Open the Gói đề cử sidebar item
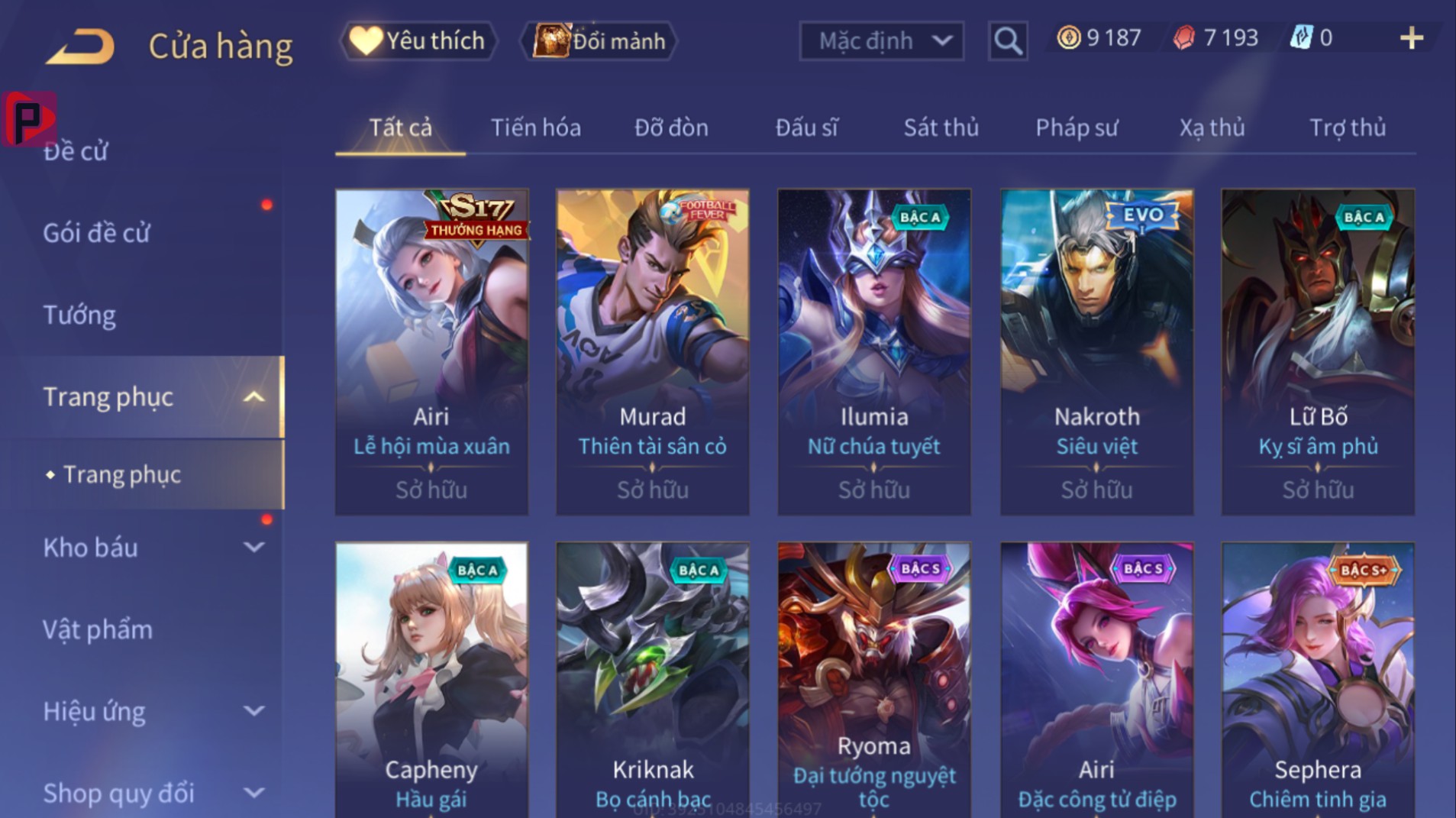The height and width of the screenshot is (818, 1456). [96, 233]
